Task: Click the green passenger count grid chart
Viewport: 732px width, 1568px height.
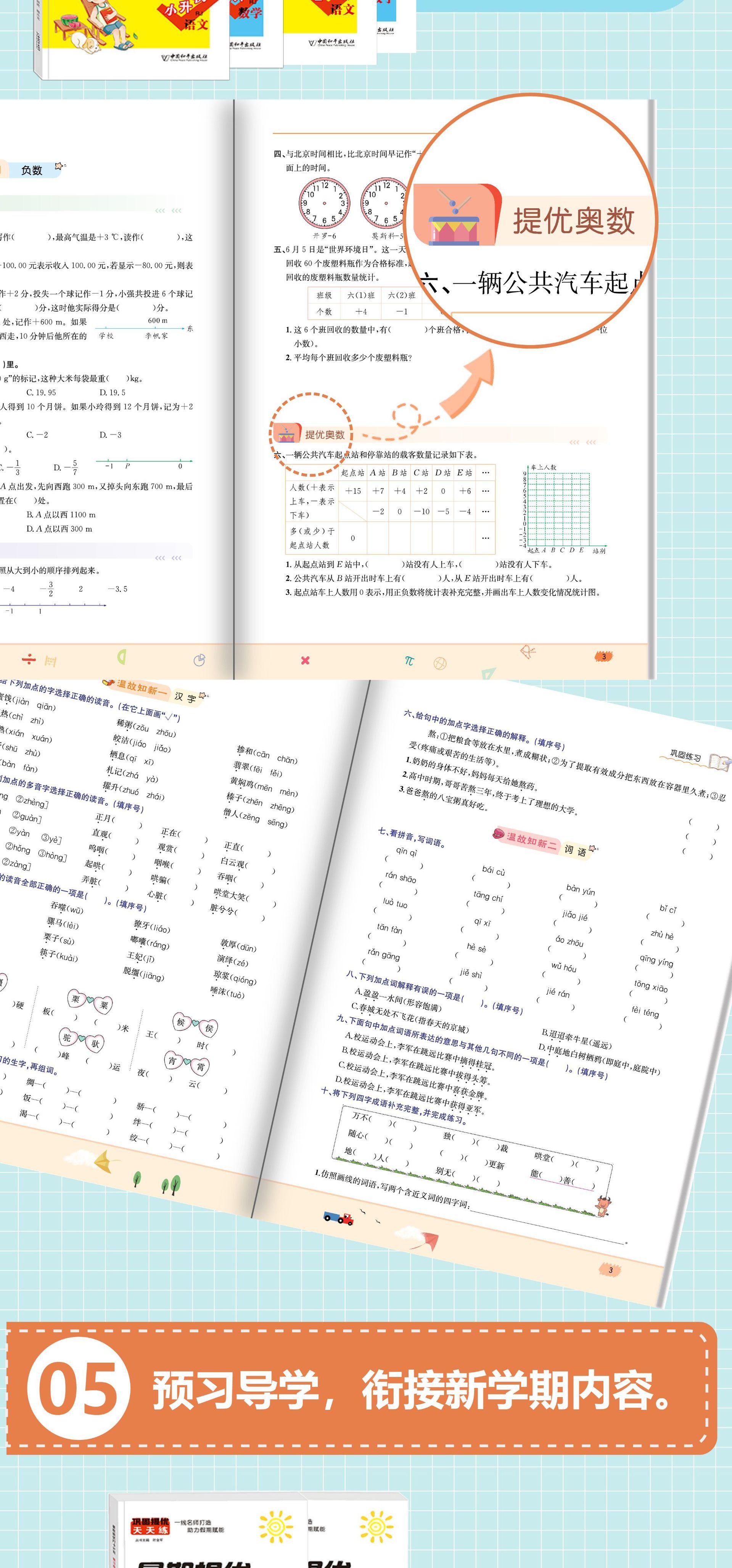Action: pyautogui.click(x=558, y=509)
